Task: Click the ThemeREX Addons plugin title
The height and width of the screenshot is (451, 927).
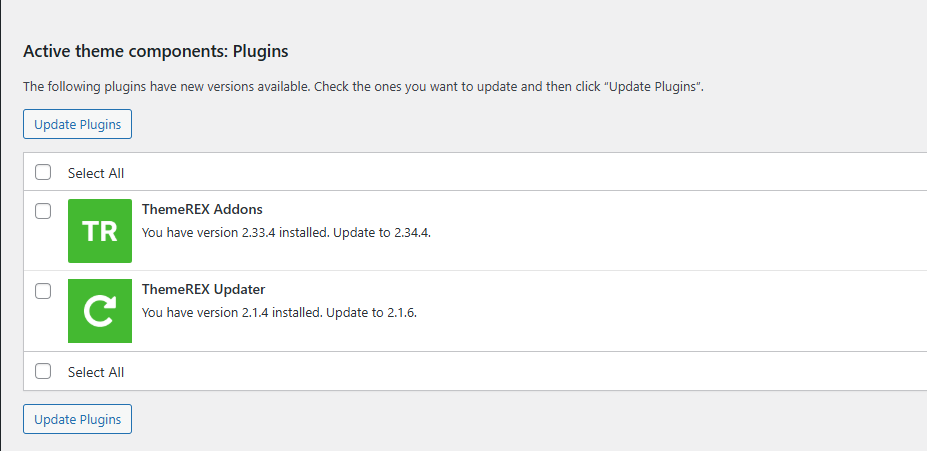Action: click(x=202, y=209)
